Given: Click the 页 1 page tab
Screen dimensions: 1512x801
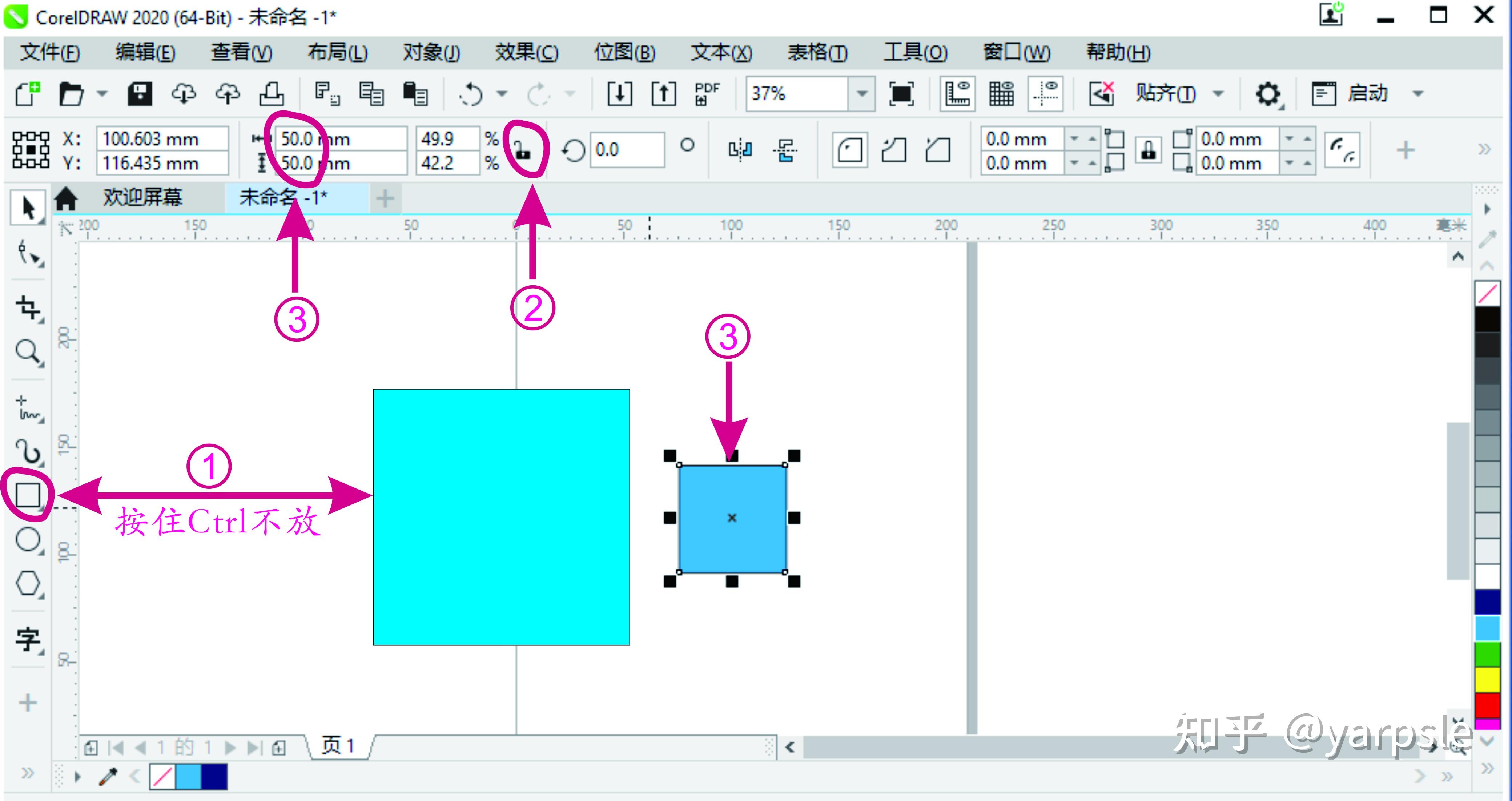Looking at the screenshot, I should click(x=338, y=746).
